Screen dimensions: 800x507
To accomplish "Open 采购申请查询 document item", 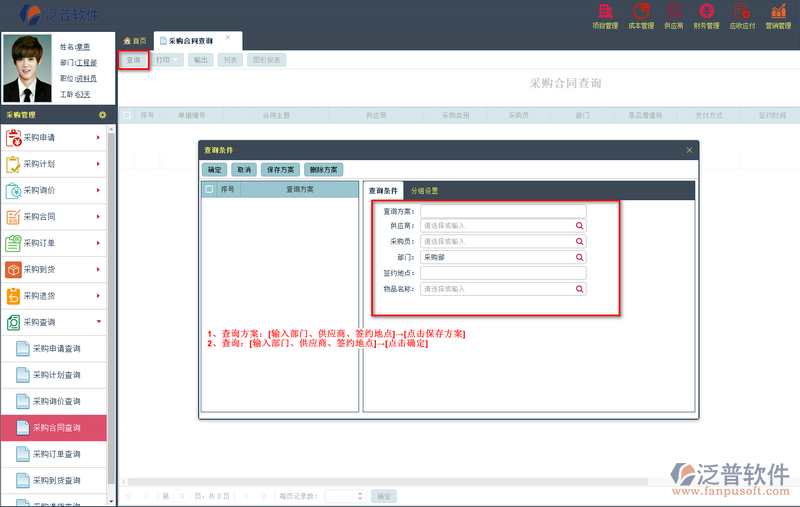I will click(x=54, y=348).
